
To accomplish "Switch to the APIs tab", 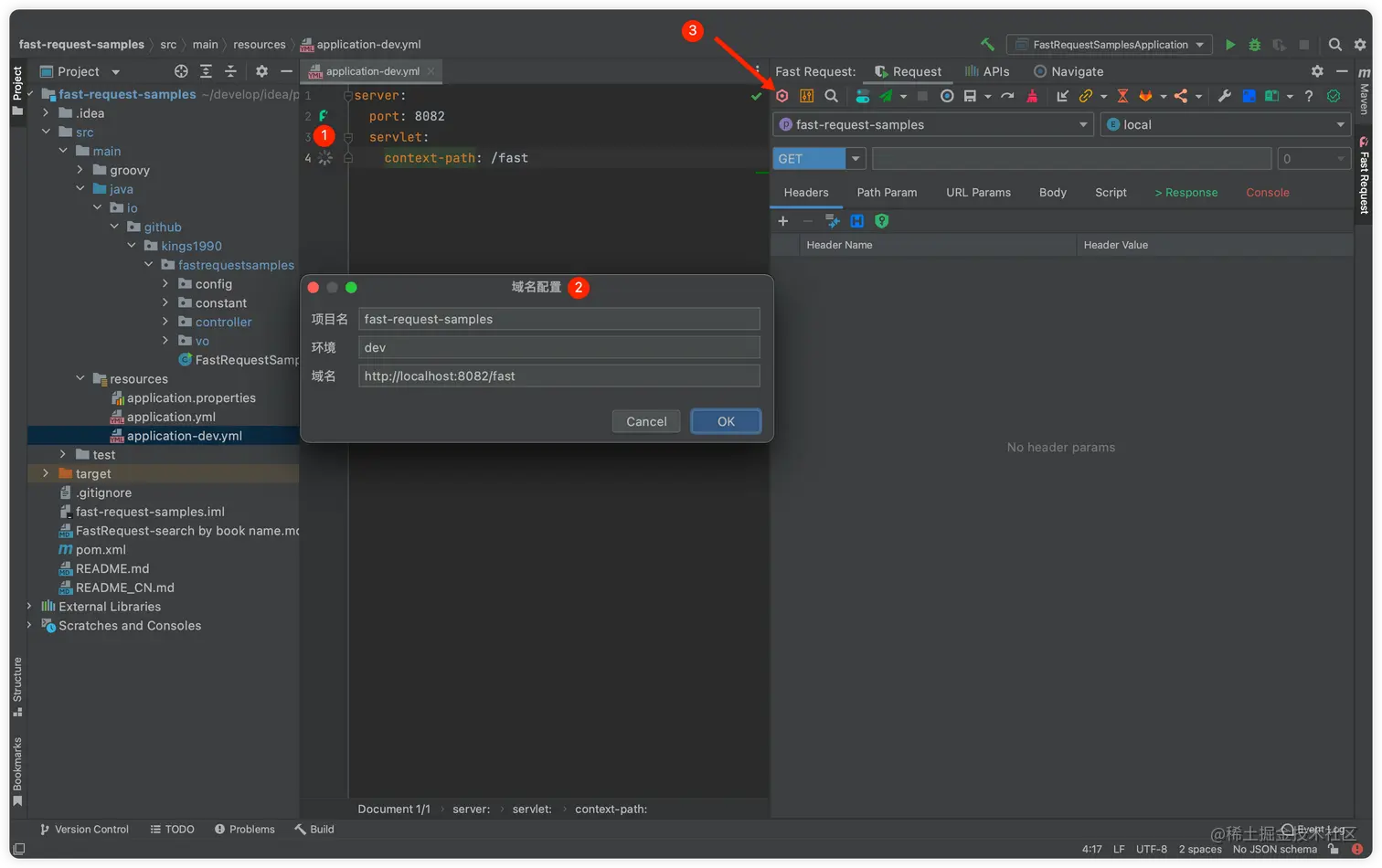I will point(987,71).
